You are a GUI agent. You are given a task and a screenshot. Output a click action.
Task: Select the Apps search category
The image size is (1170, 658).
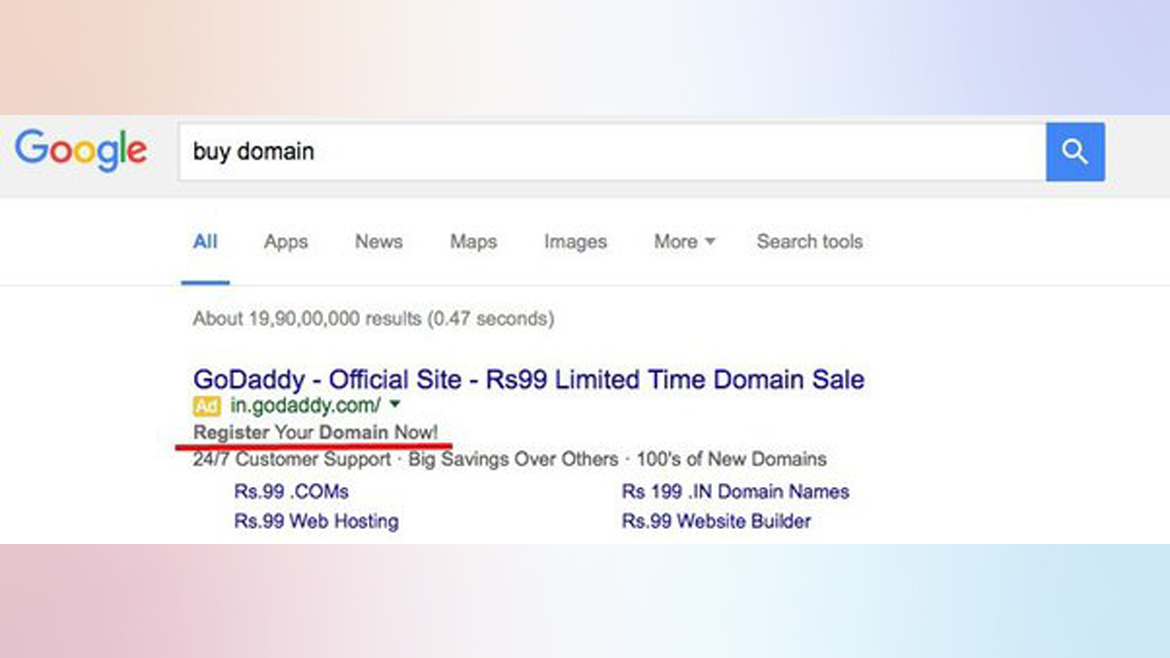pos(285,242)
